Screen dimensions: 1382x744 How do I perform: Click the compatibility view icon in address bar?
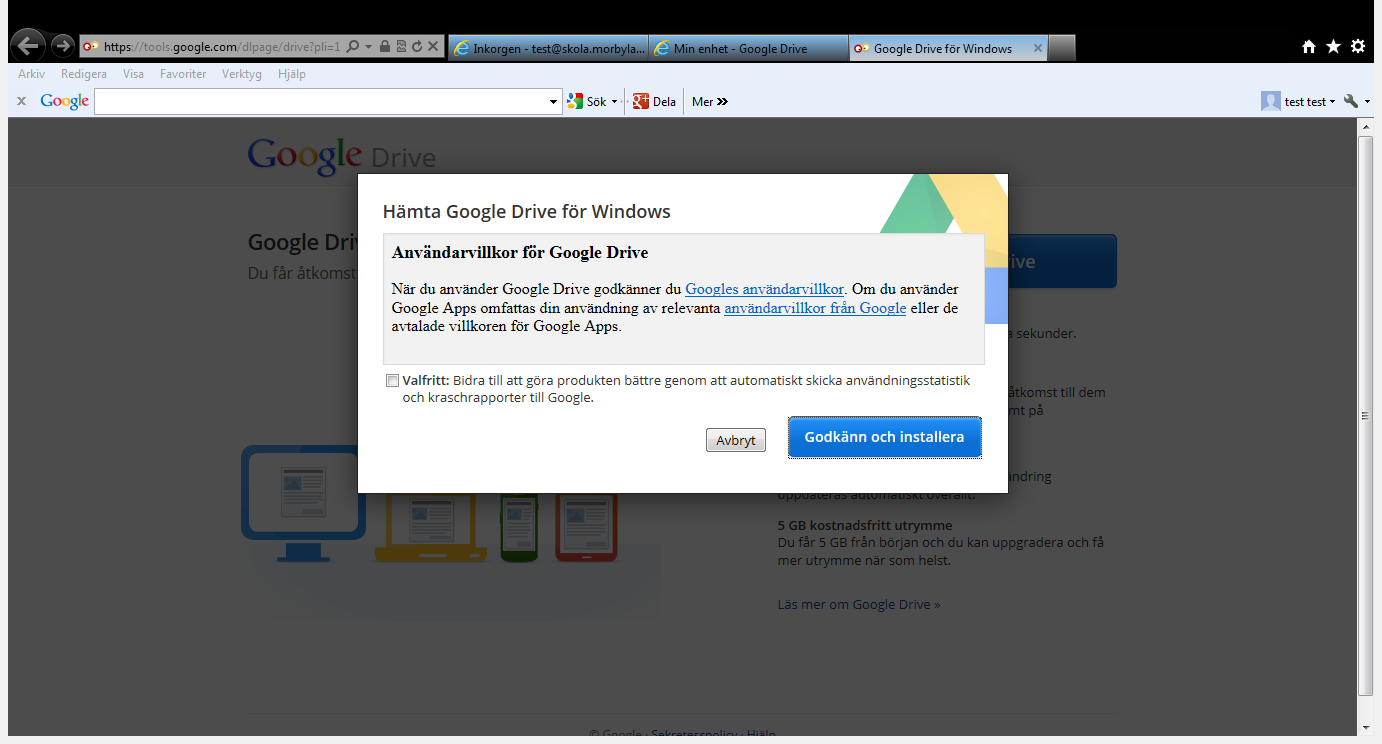tap(401, 46)
